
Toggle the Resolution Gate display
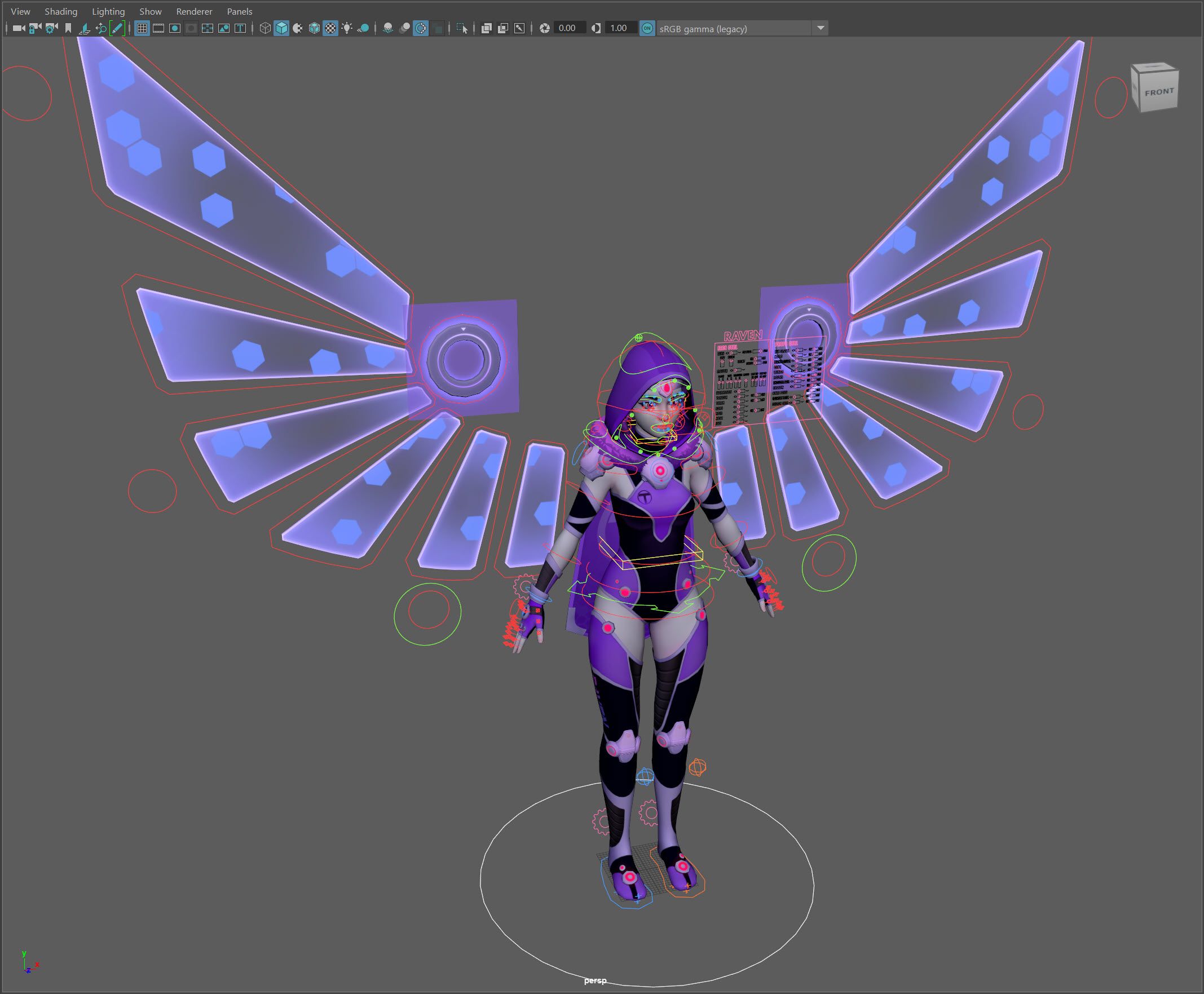click(175, 28)
